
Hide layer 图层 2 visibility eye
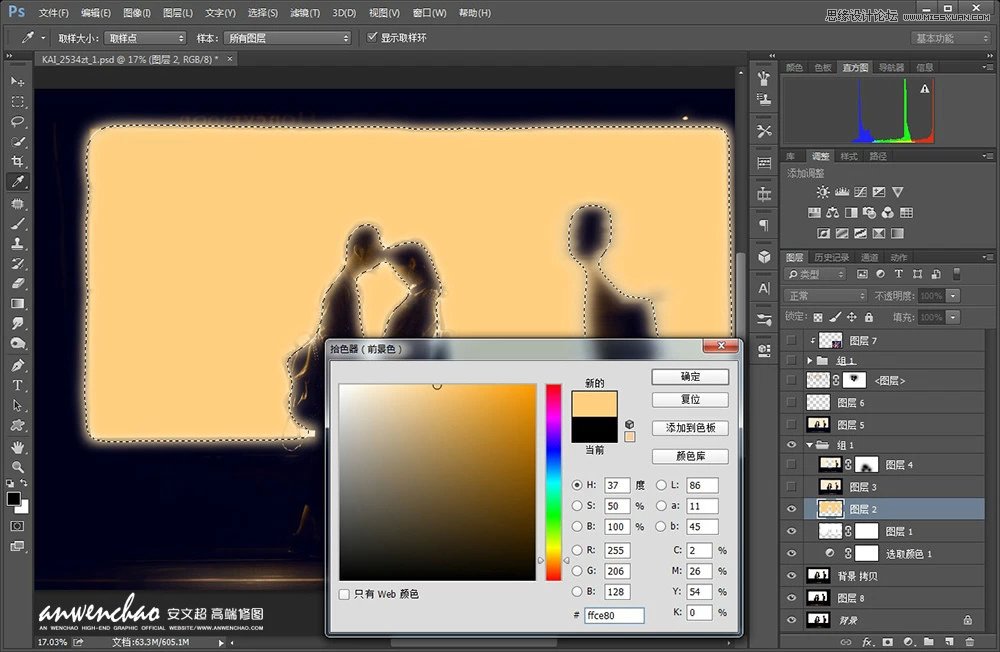791,509
